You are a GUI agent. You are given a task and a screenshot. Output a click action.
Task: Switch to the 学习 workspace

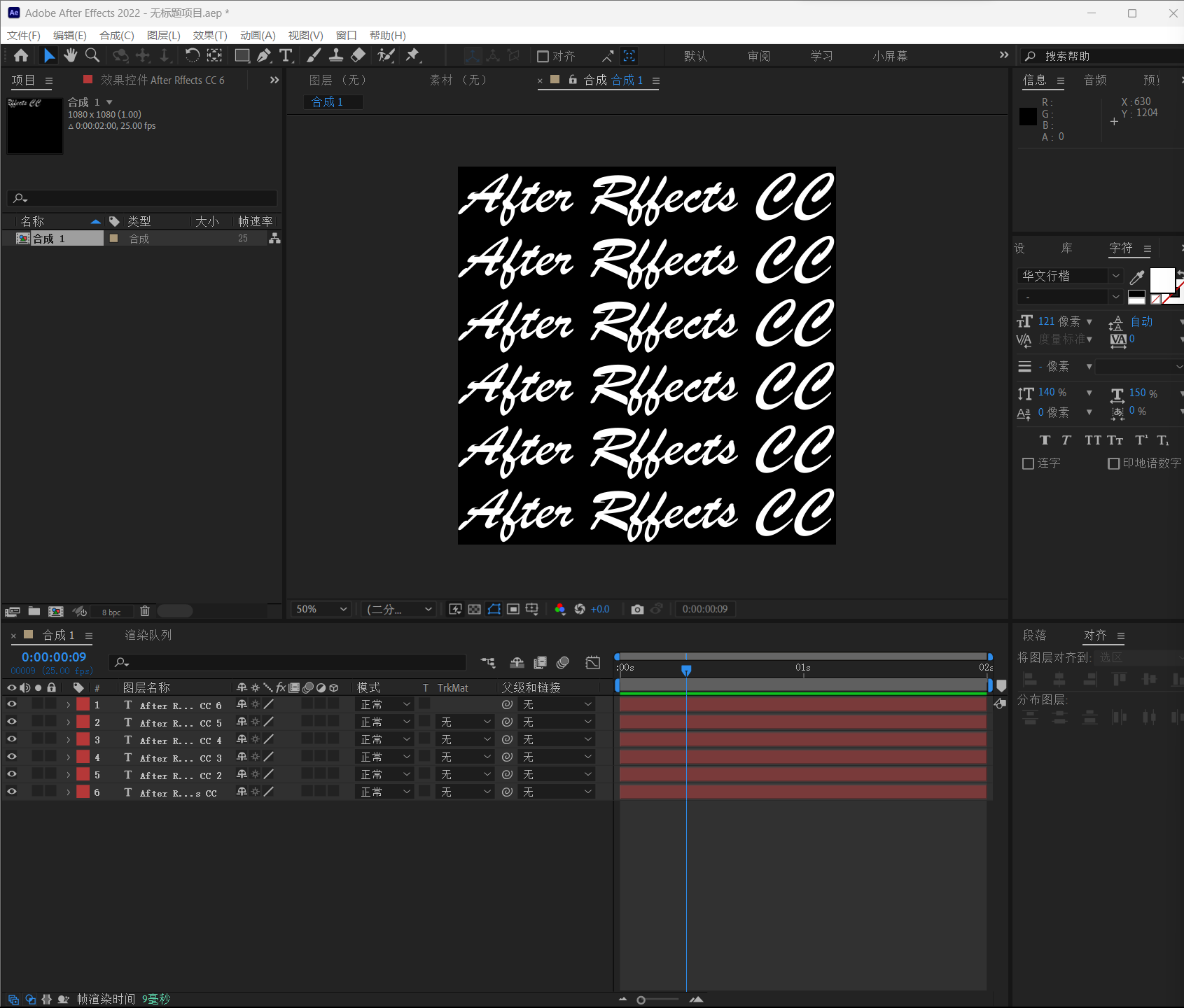(821, 56)
